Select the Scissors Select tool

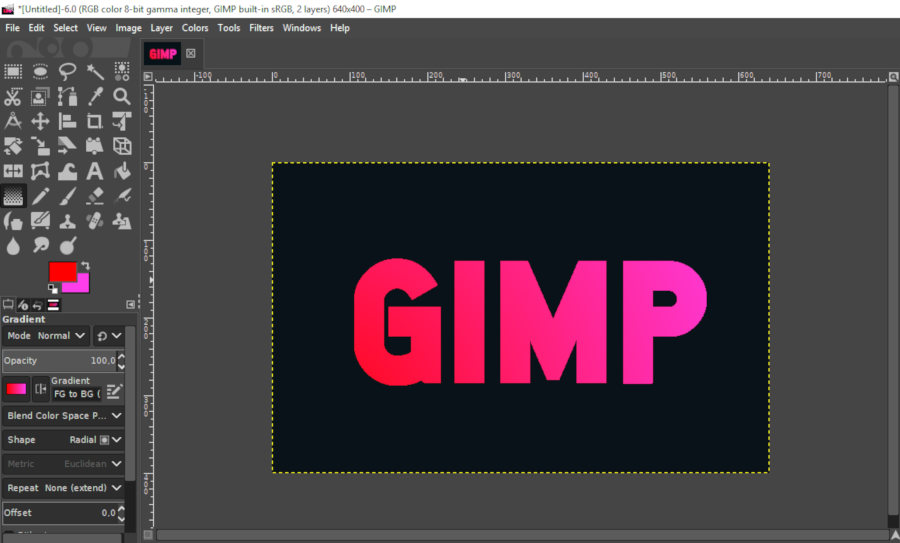point(13,96)
